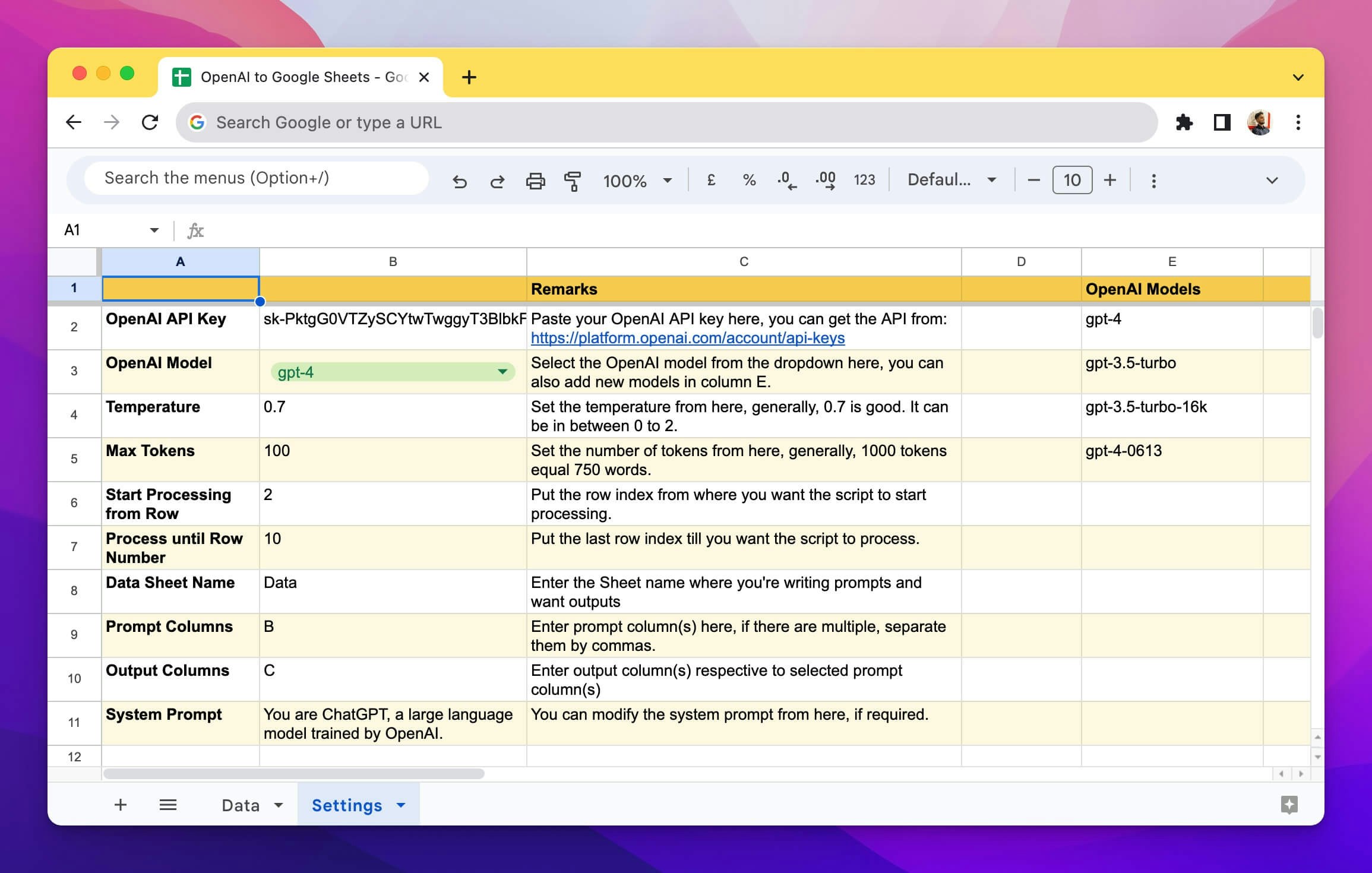Open the gpt-4 model dropdown in B3

pyautogui.click(x=502, y=372)
